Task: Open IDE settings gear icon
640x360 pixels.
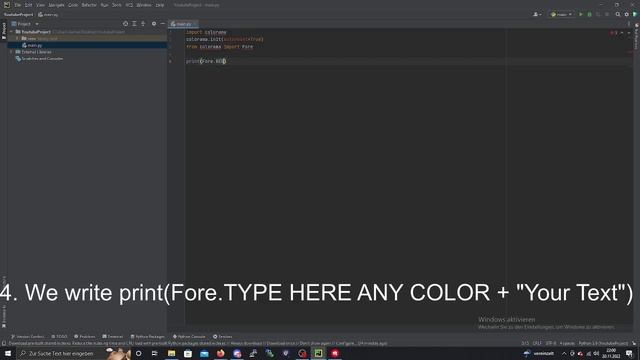Action: 627,14
